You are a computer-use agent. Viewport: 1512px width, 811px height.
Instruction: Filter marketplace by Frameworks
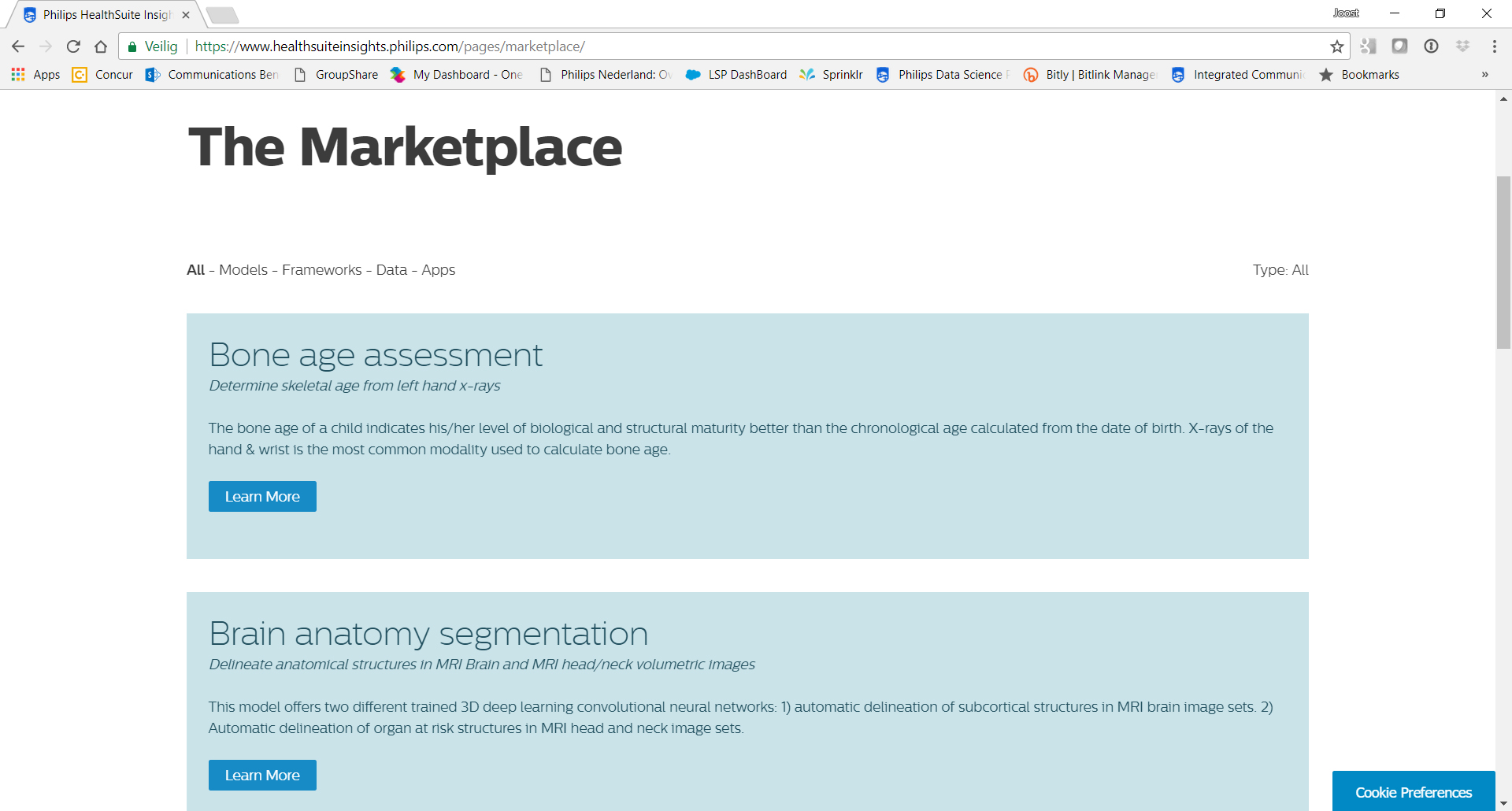[x=321, y=270]
